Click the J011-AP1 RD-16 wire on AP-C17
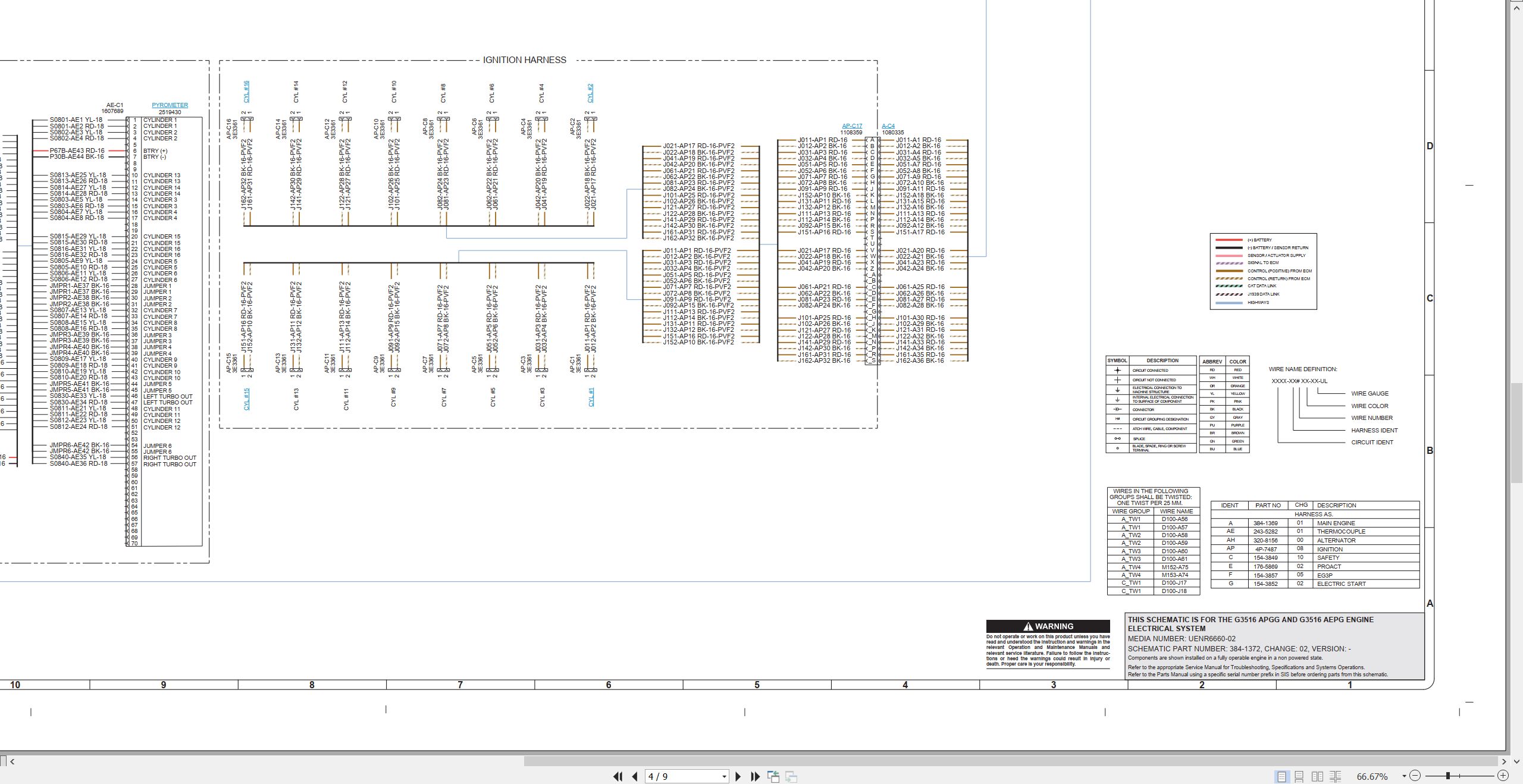Screen dimensions: 1523x784 click(822, 140)
